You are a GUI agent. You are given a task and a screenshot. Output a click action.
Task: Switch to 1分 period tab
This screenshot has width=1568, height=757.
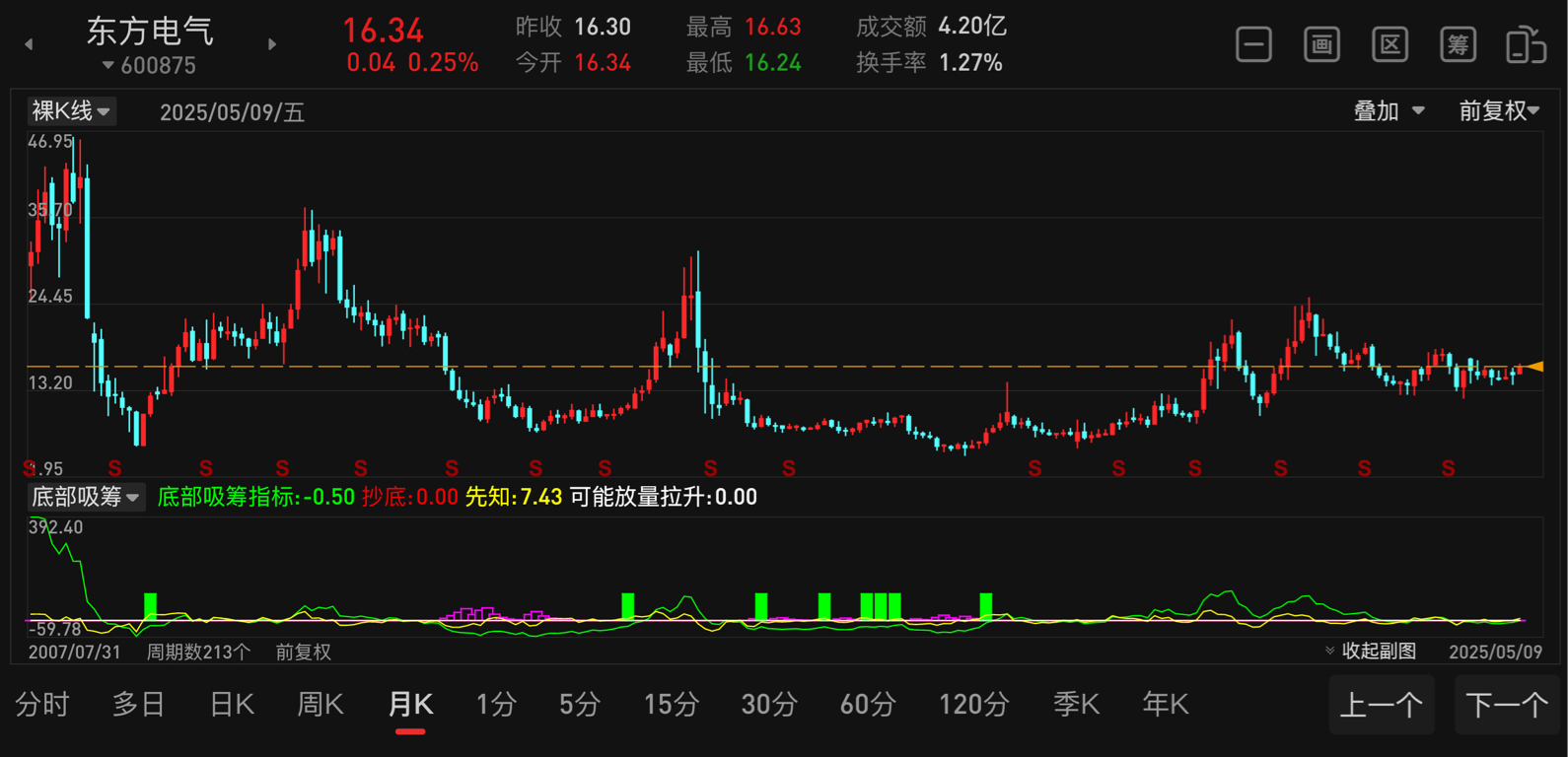coord(496,705)
